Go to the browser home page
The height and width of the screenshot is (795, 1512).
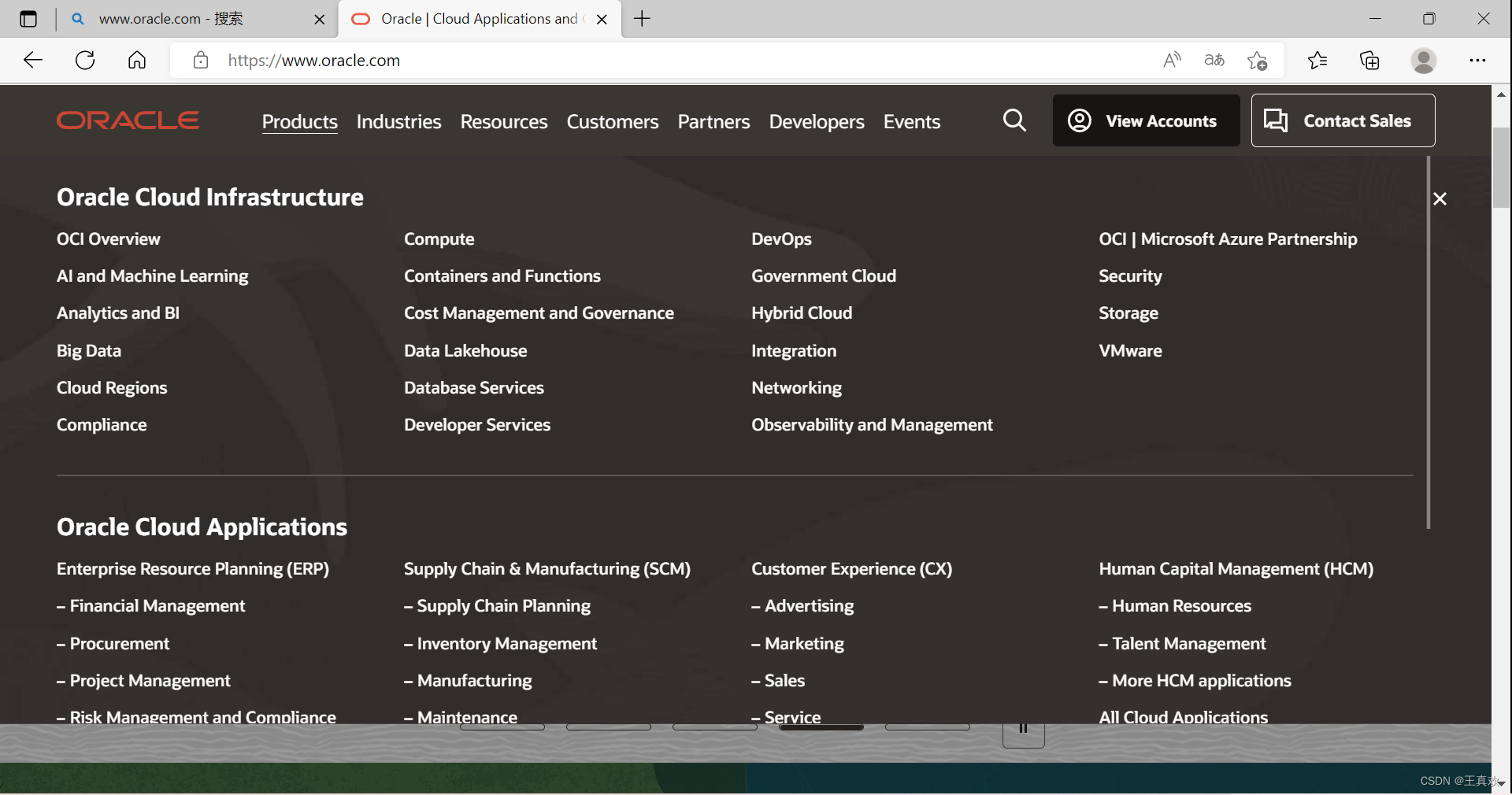[x=137, y=61]
